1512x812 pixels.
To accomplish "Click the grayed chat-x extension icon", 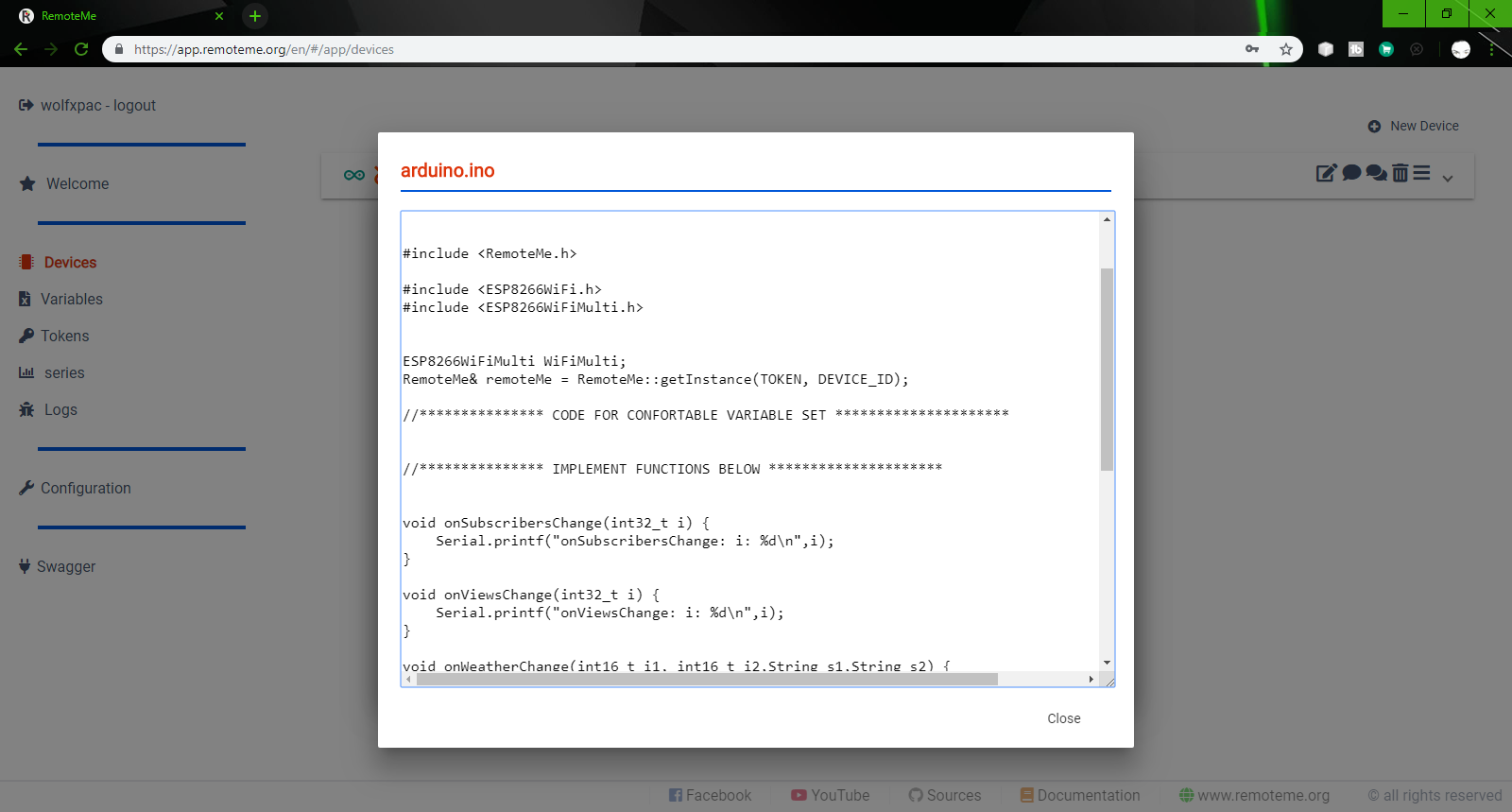I will (1417, 49).
